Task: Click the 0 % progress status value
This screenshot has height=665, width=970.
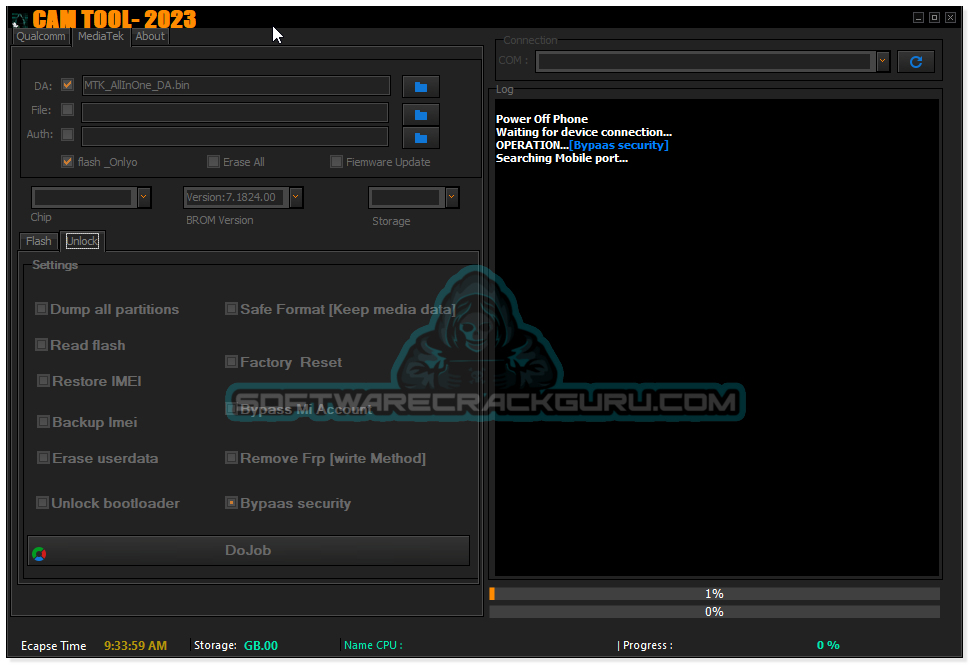Action: pyautogui.click(x=828, y=645)
